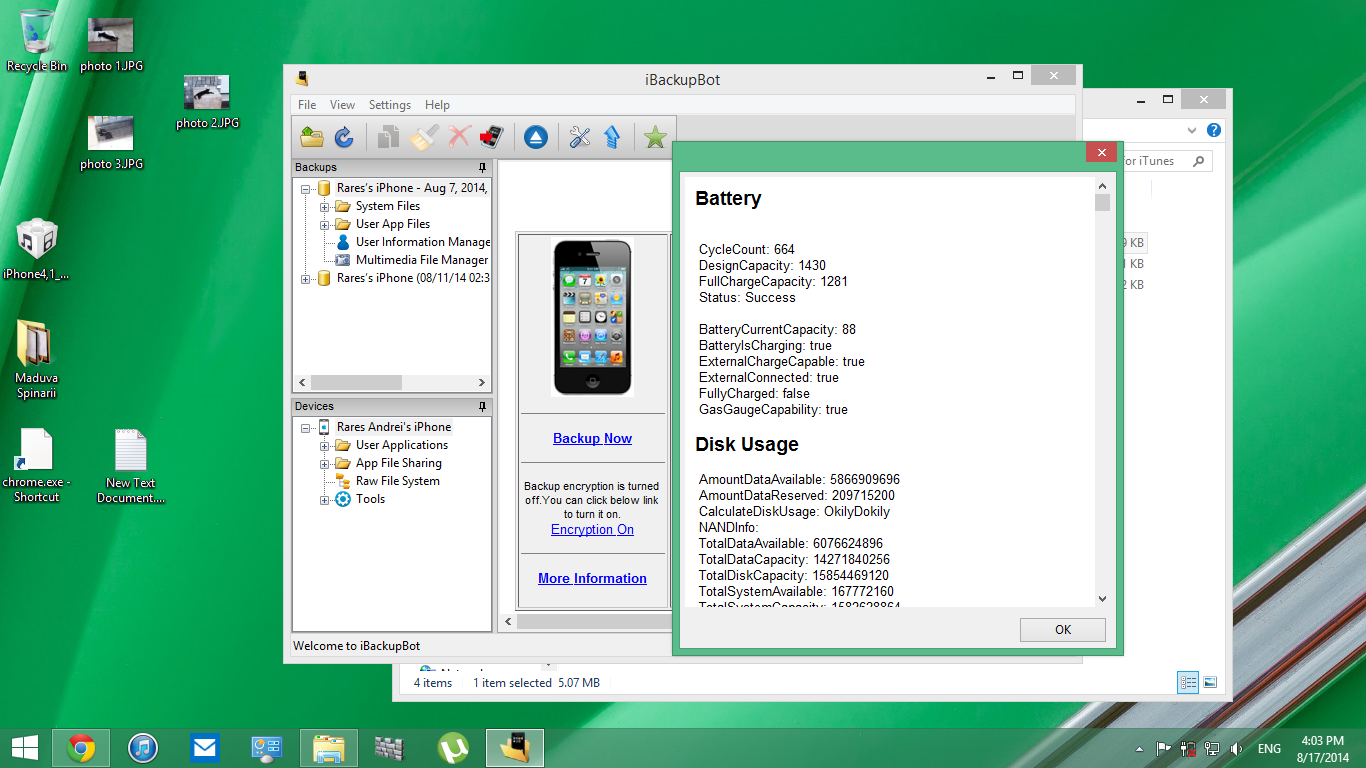The width and height of the screenshot is (1366, 768).
Task: Click the ENG language indicator
Action: coord(1269,749)
